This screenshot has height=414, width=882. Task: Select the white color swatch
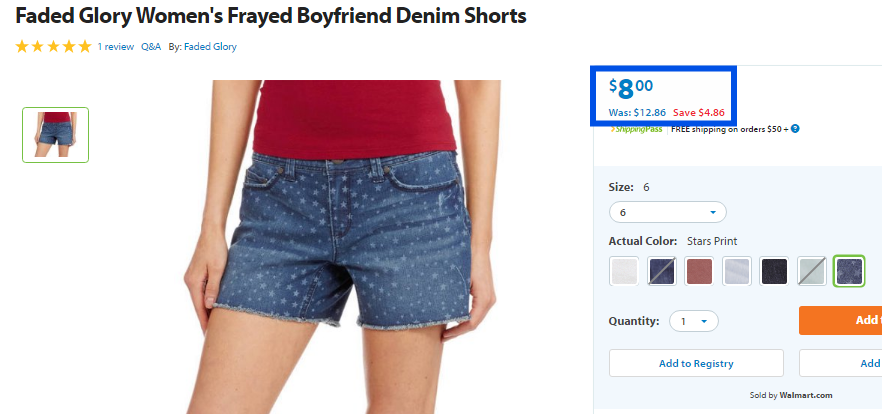click(624, 272)
